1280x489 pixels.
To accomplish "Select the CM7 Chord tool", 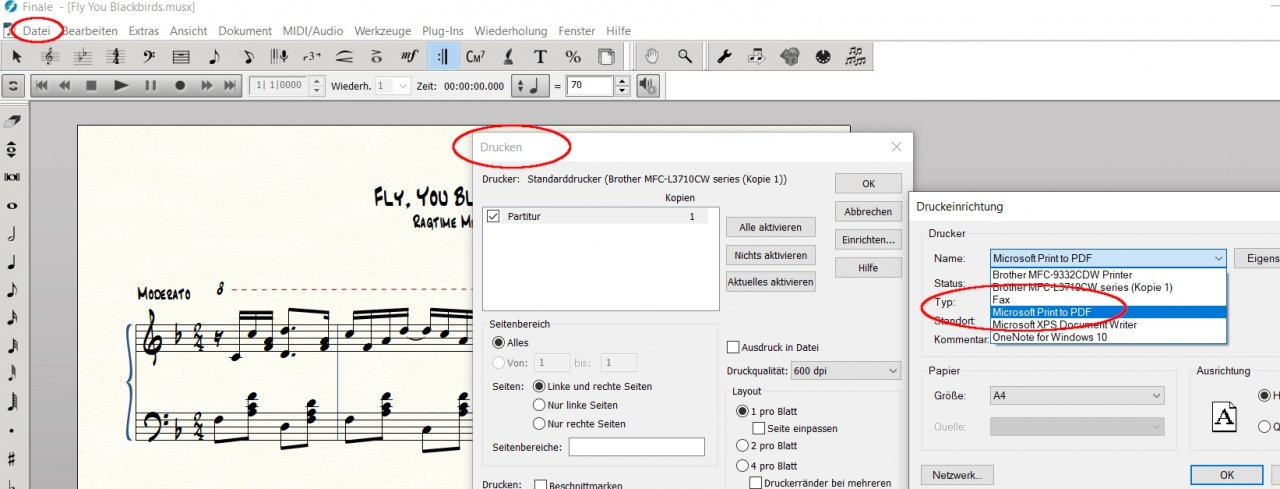I will pos(475,56).
